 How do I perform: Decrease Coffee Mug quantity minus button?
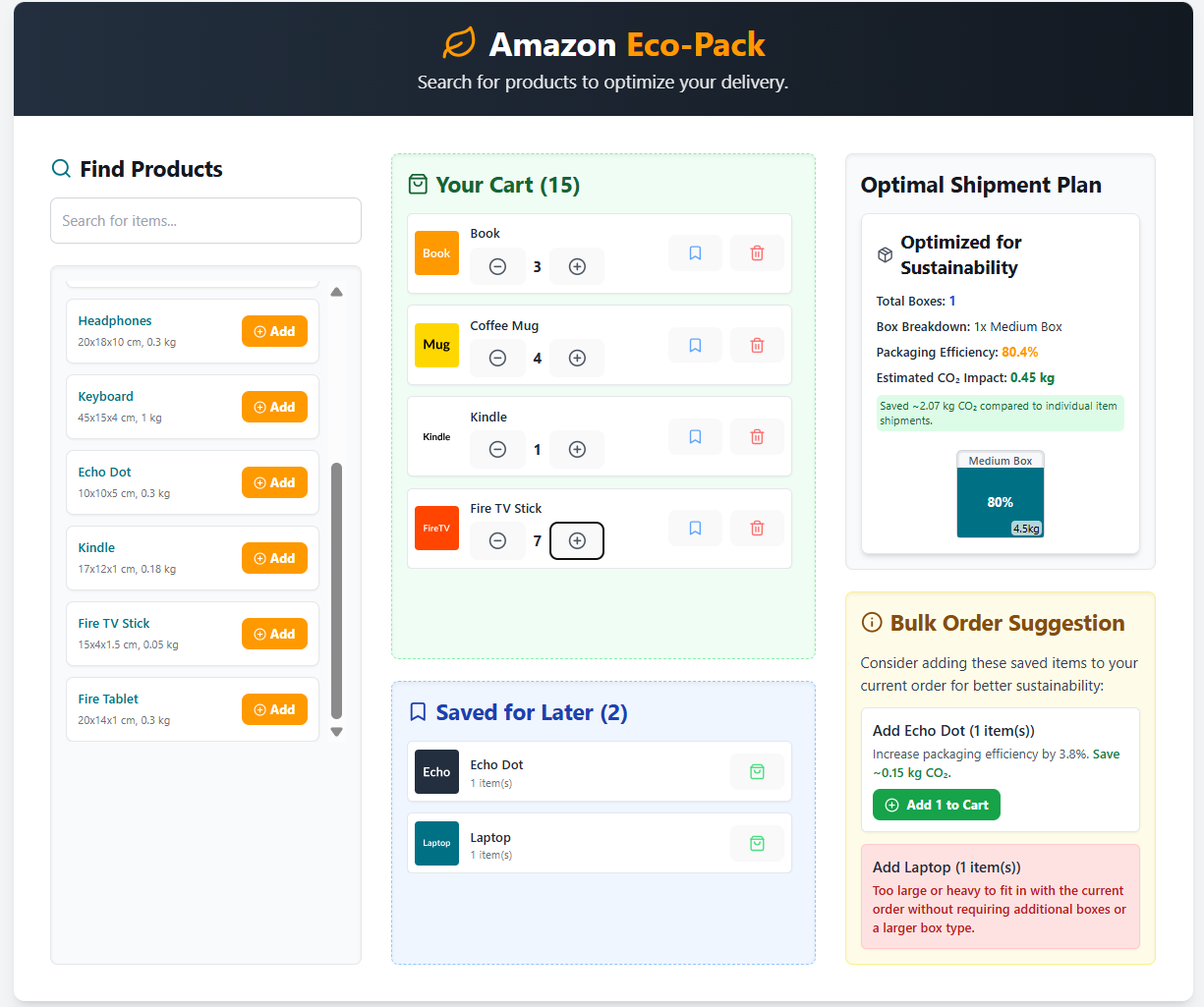click(x=497, y=358)
